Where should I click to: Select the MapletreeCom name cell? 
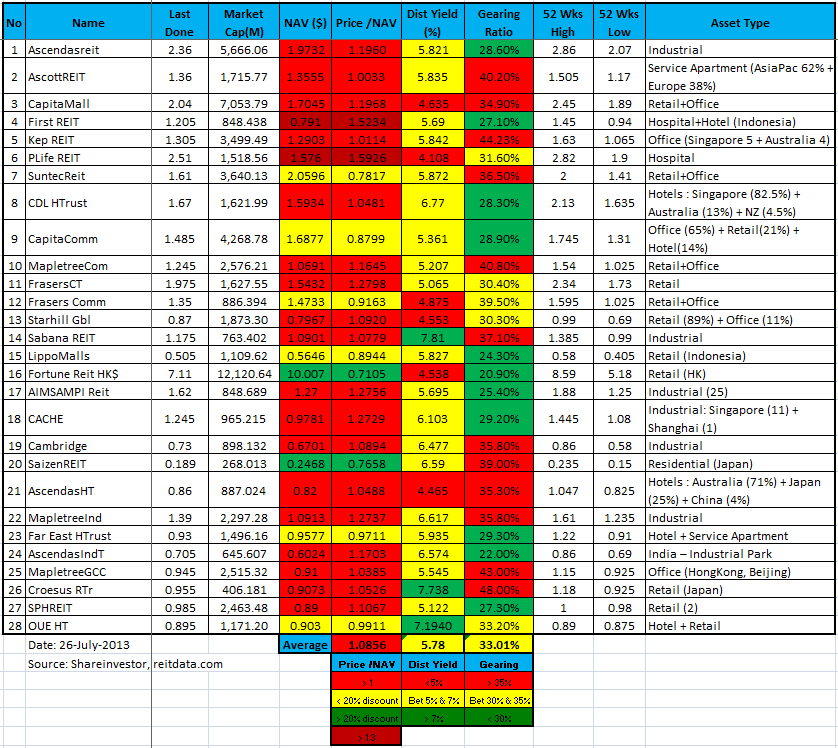coord(88,266)
